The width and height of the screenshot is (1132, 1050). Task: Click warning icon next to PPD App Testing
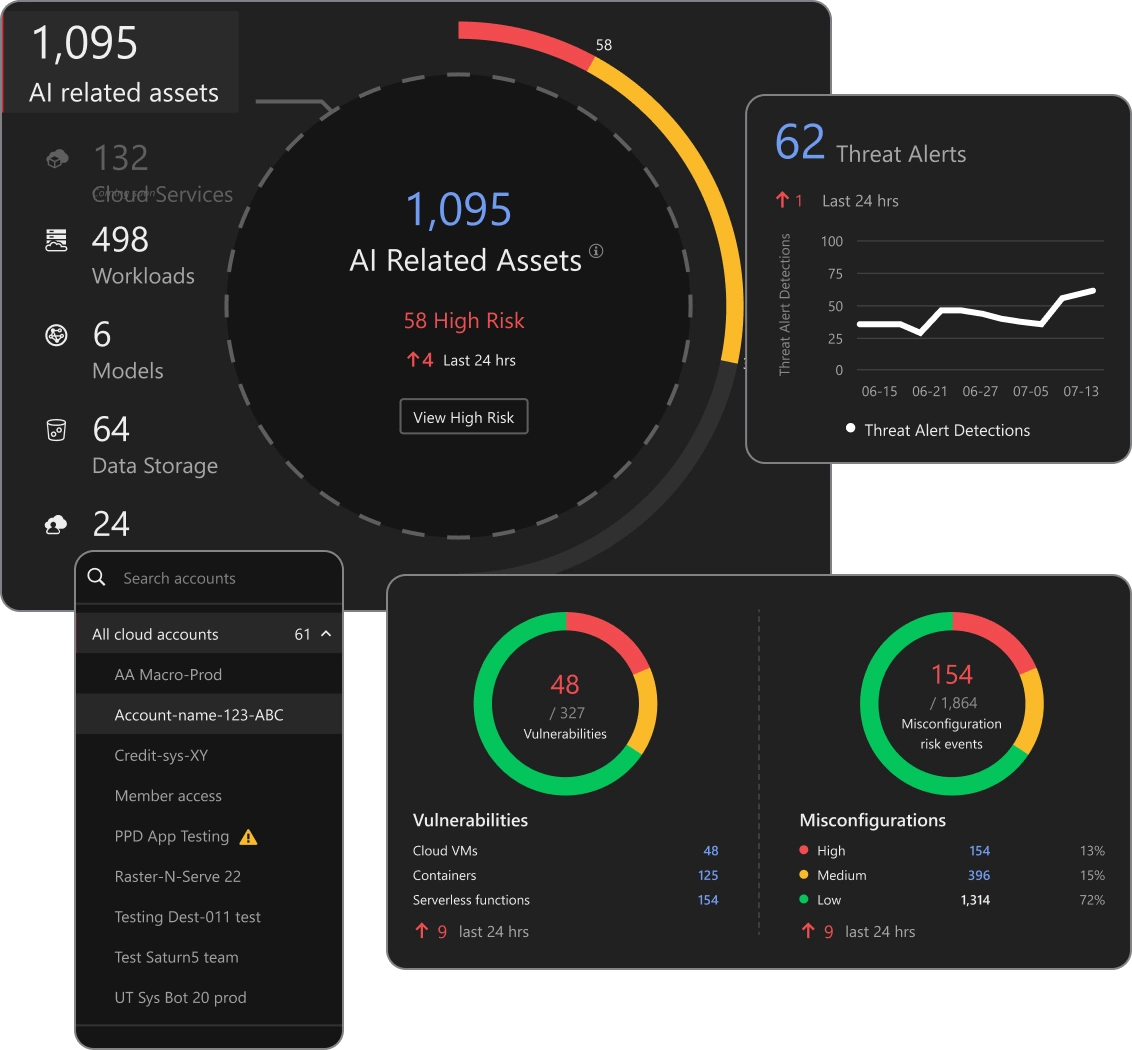(249, 837)
